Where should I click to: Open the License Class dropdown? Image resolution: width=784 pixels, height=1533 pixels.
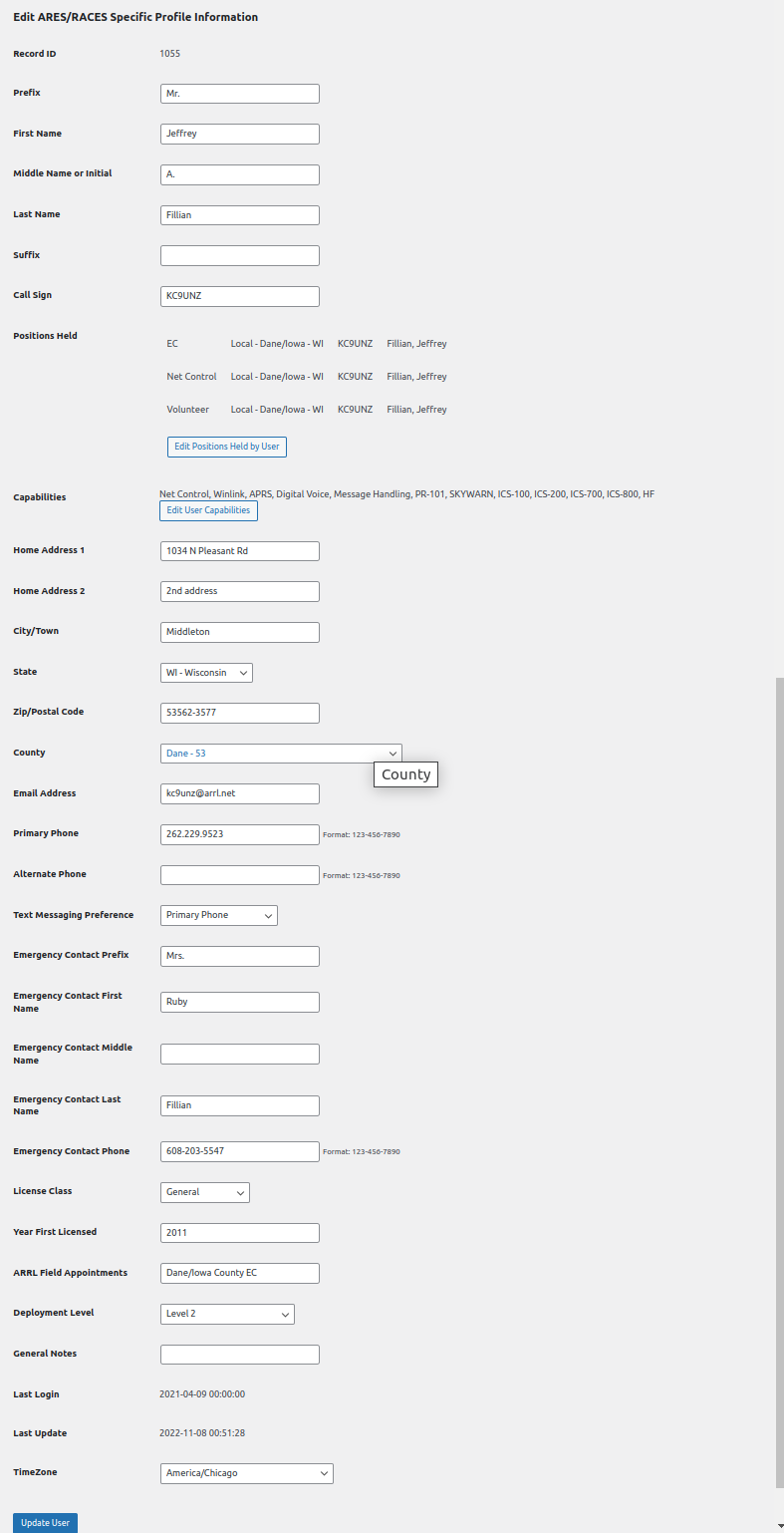pyautogui.click(x=204, y=1192)
